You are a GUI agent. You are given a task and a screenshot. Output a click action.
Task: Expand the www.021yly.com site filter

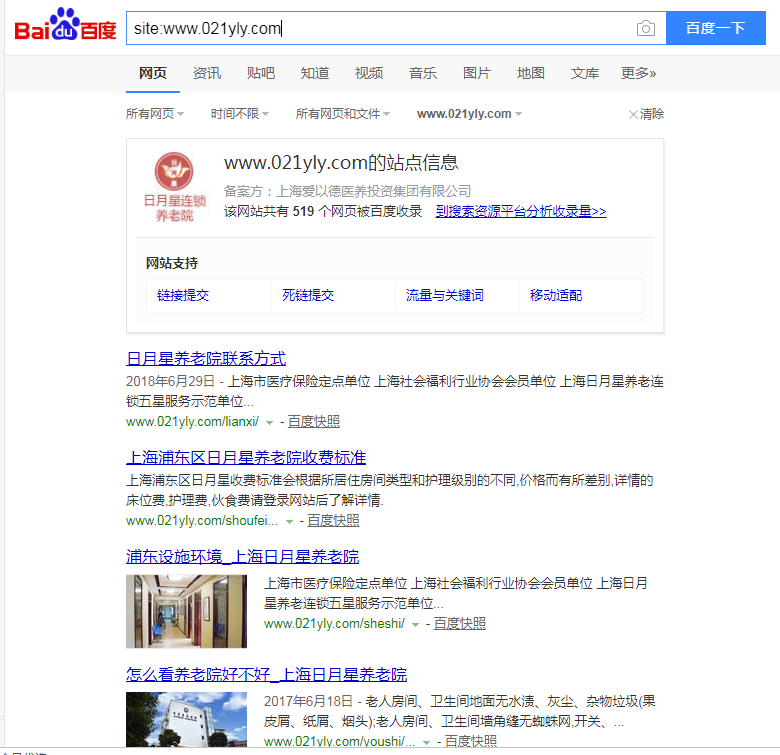(470, 114)
